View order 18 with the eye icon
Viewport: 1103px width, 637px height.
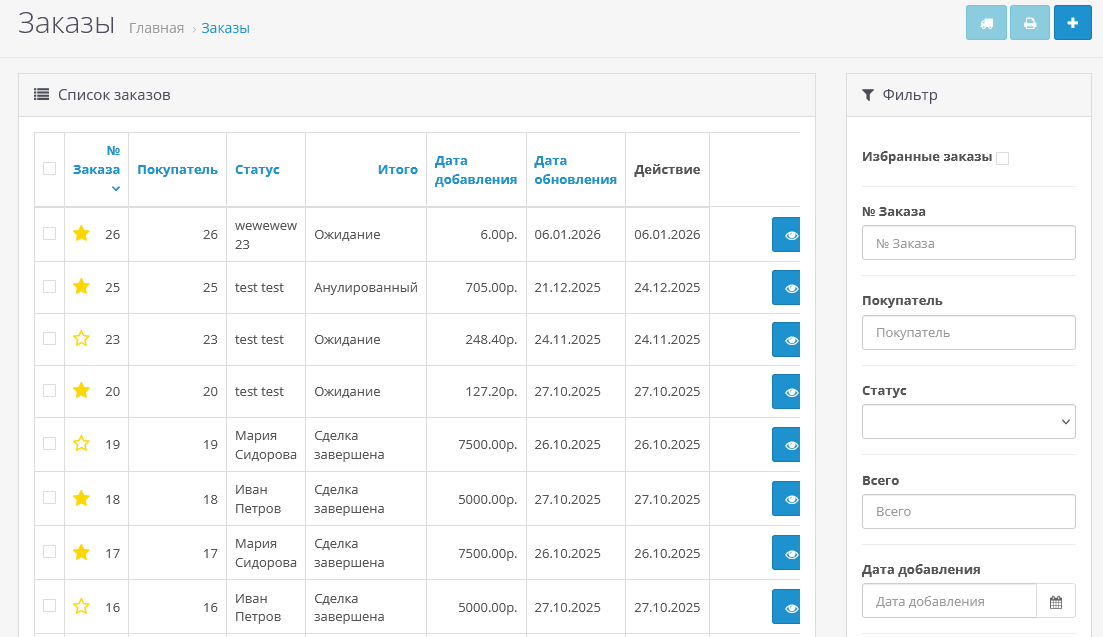click(790, 498)
